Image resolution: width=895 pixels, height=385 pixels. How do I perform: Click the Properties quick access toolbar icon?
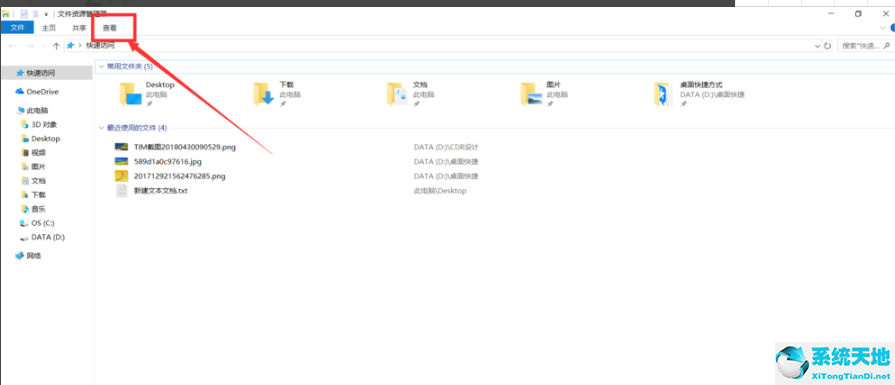tap(24, 14)
